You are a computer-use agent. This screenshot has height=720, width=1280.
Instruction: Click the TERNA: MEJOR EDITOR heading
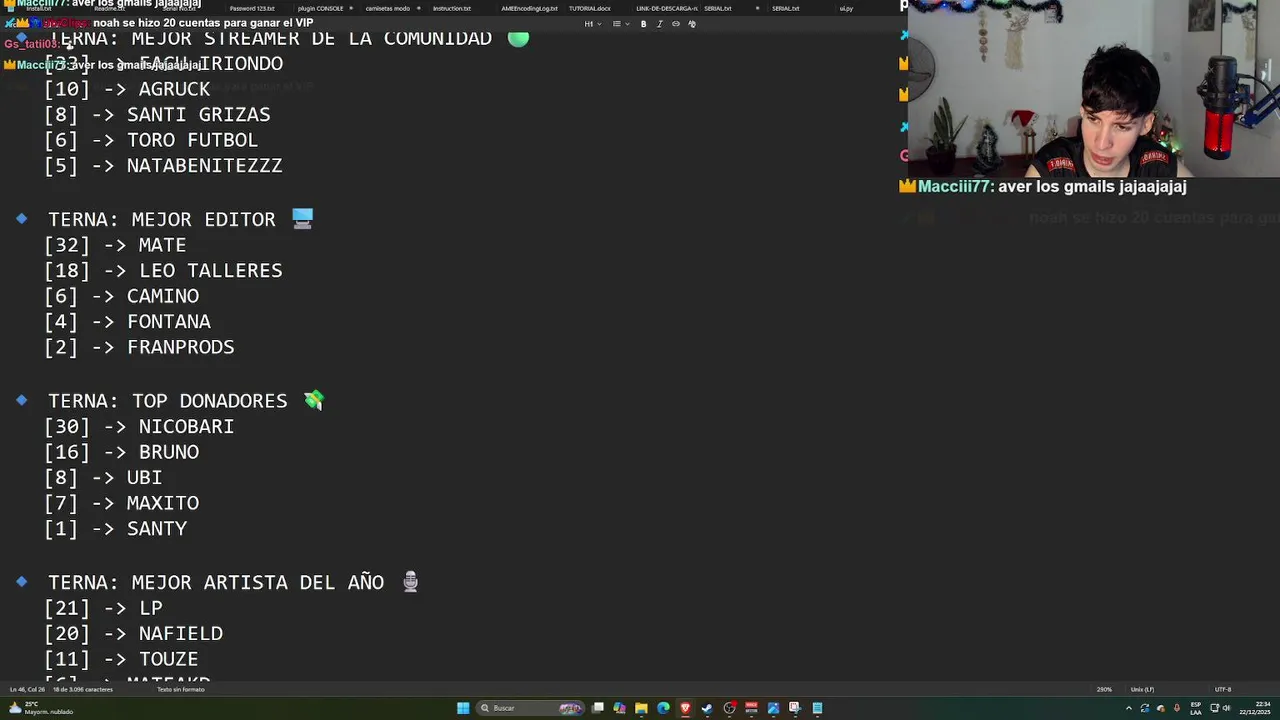click(x=161, y=219)
